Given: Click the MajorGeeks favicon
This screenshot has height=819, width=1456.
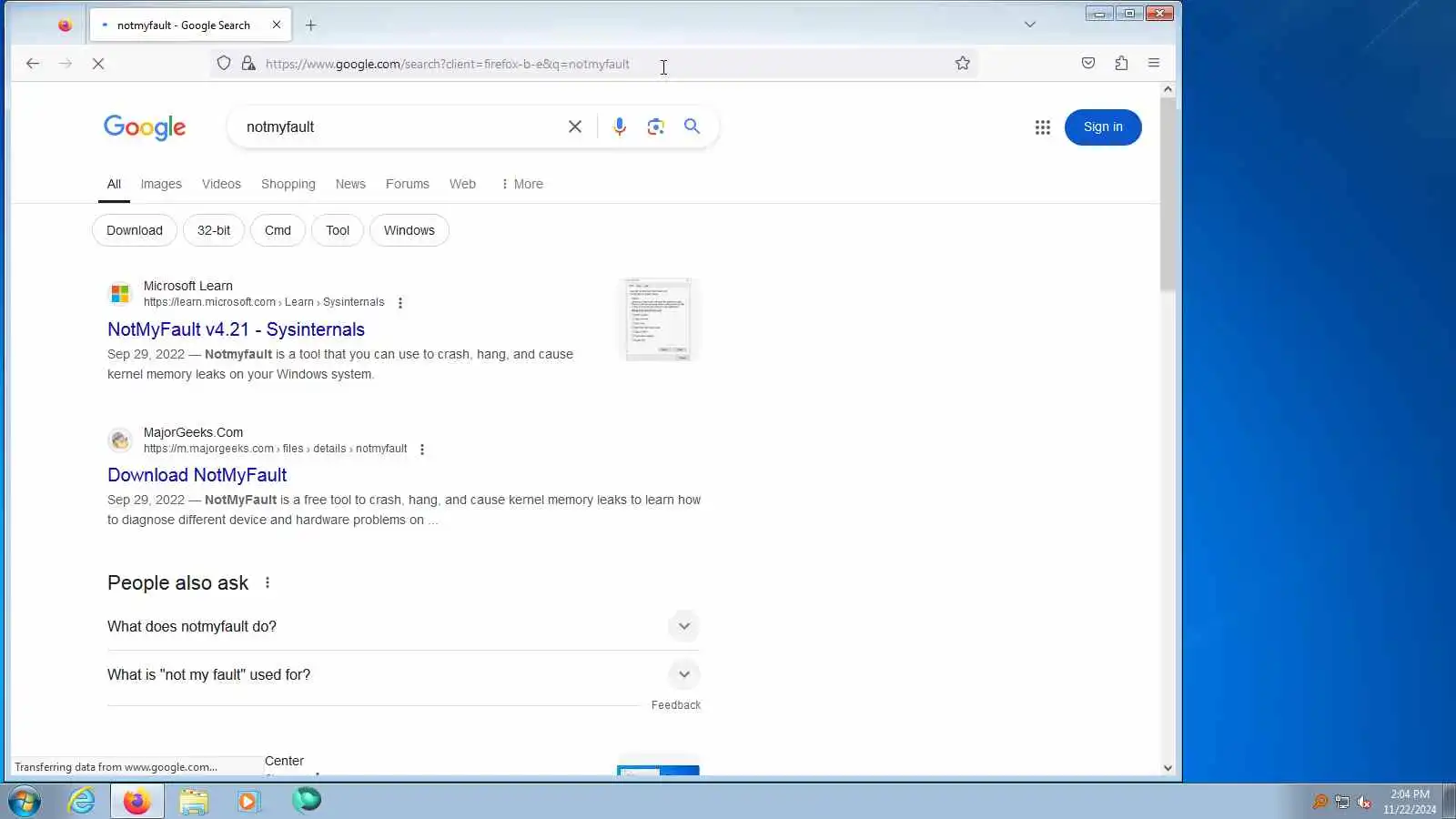Looking at the screenshot, I should pyautogui.click(x=120, y=440).
